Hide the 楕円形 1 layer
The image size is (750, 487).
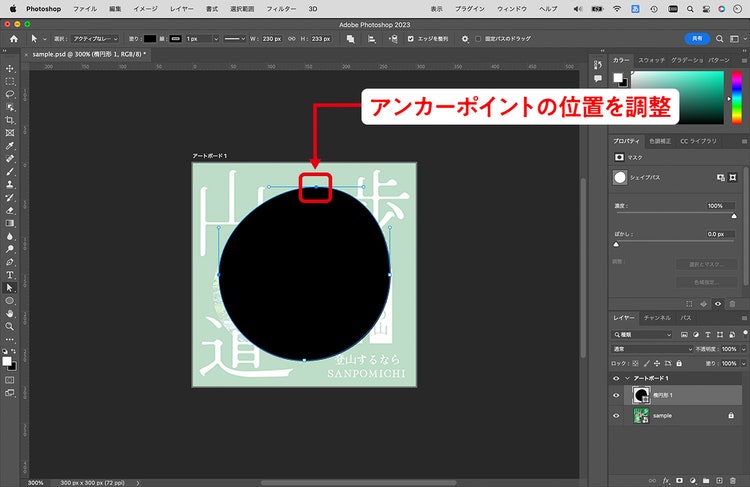pos(616,396)
